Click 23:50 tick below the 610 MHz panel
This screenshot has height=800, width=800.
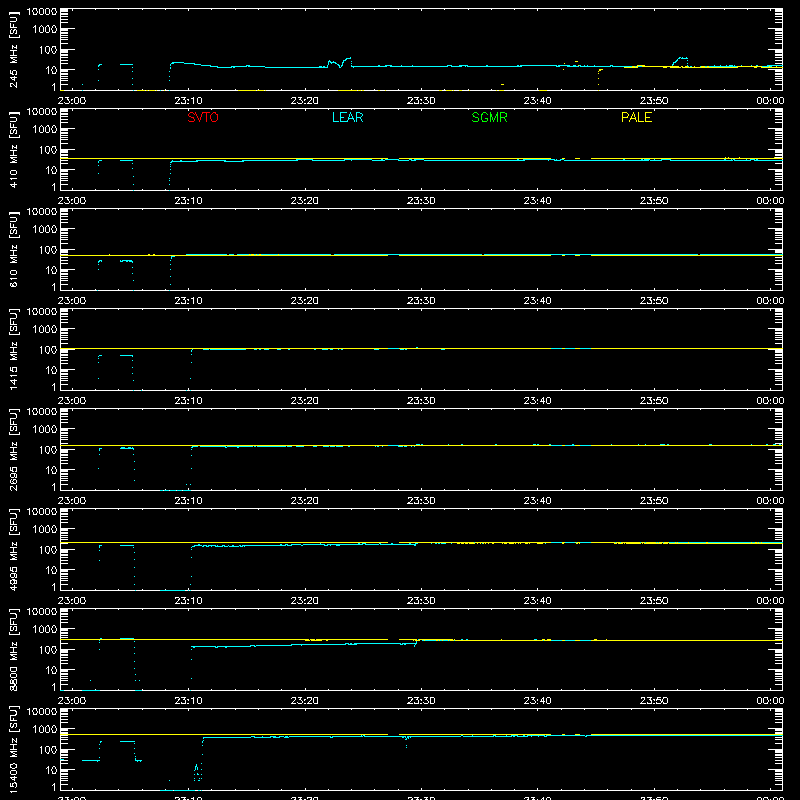(x=654, y=301)
